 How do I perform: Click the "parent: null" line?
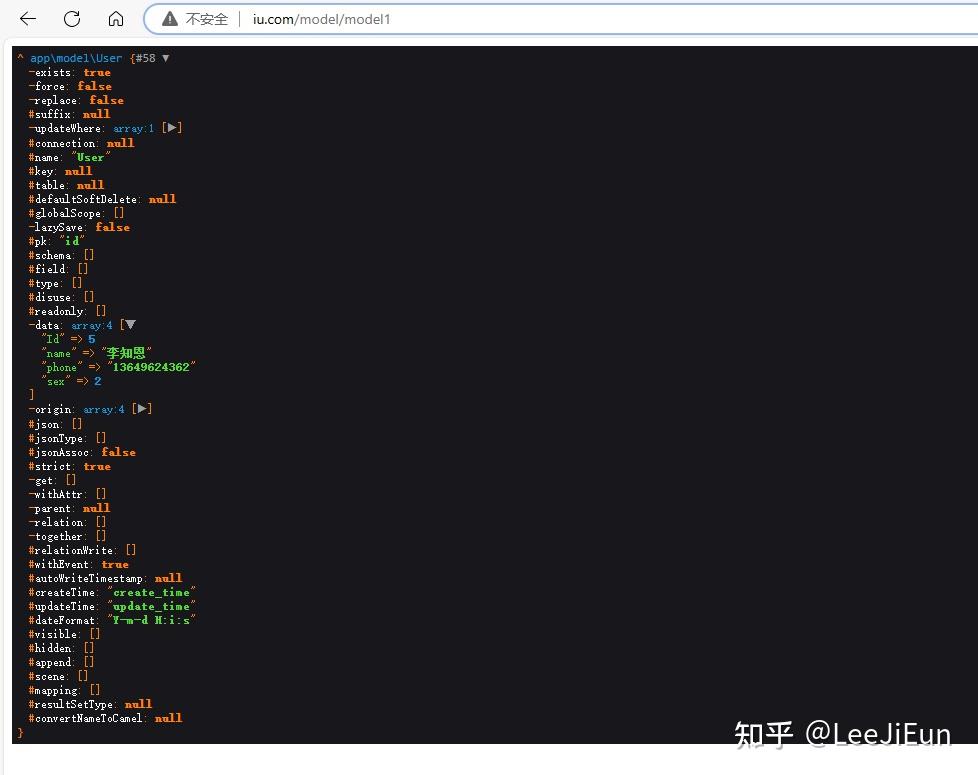pyautogui.click(x=69, y=508)
